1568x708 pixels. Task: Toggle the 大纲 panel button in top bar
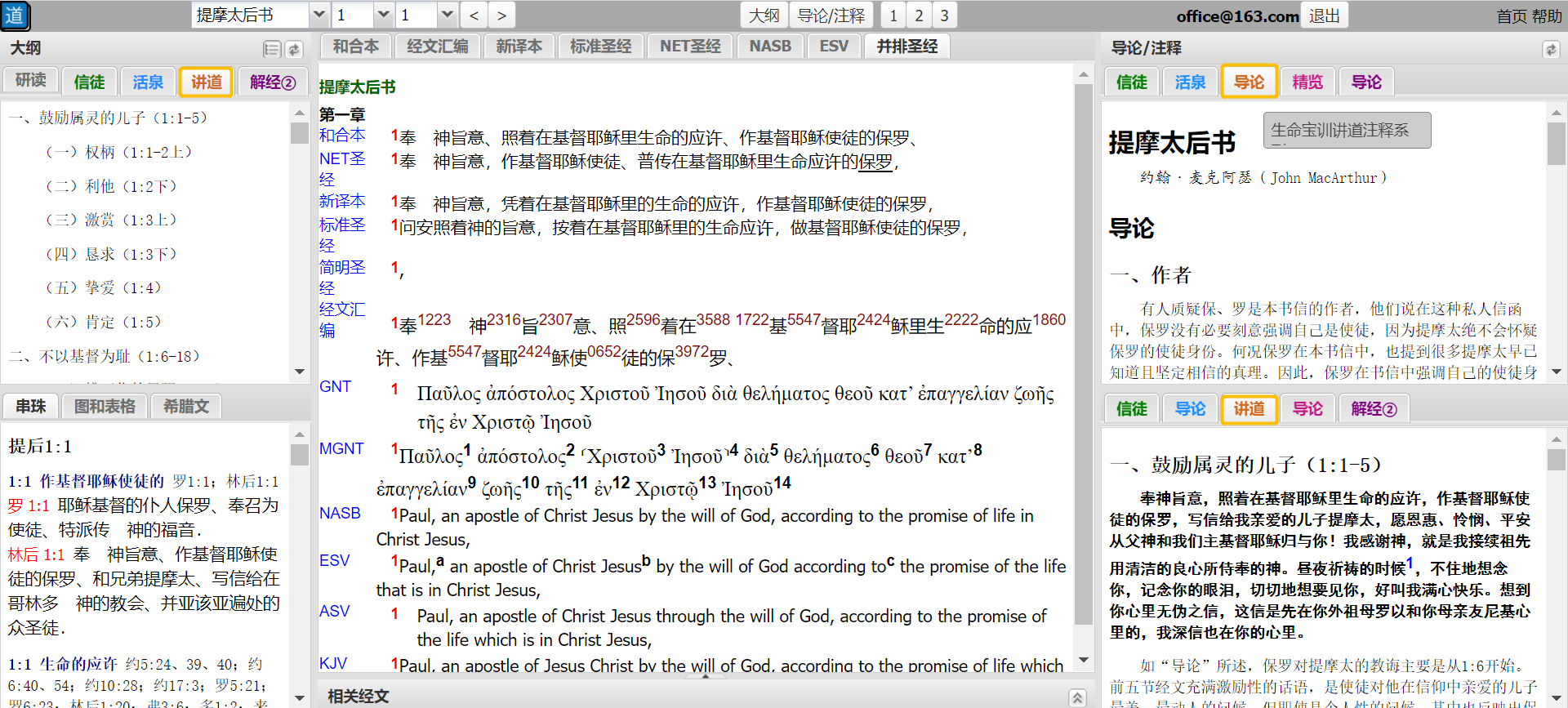coord(764,16)
